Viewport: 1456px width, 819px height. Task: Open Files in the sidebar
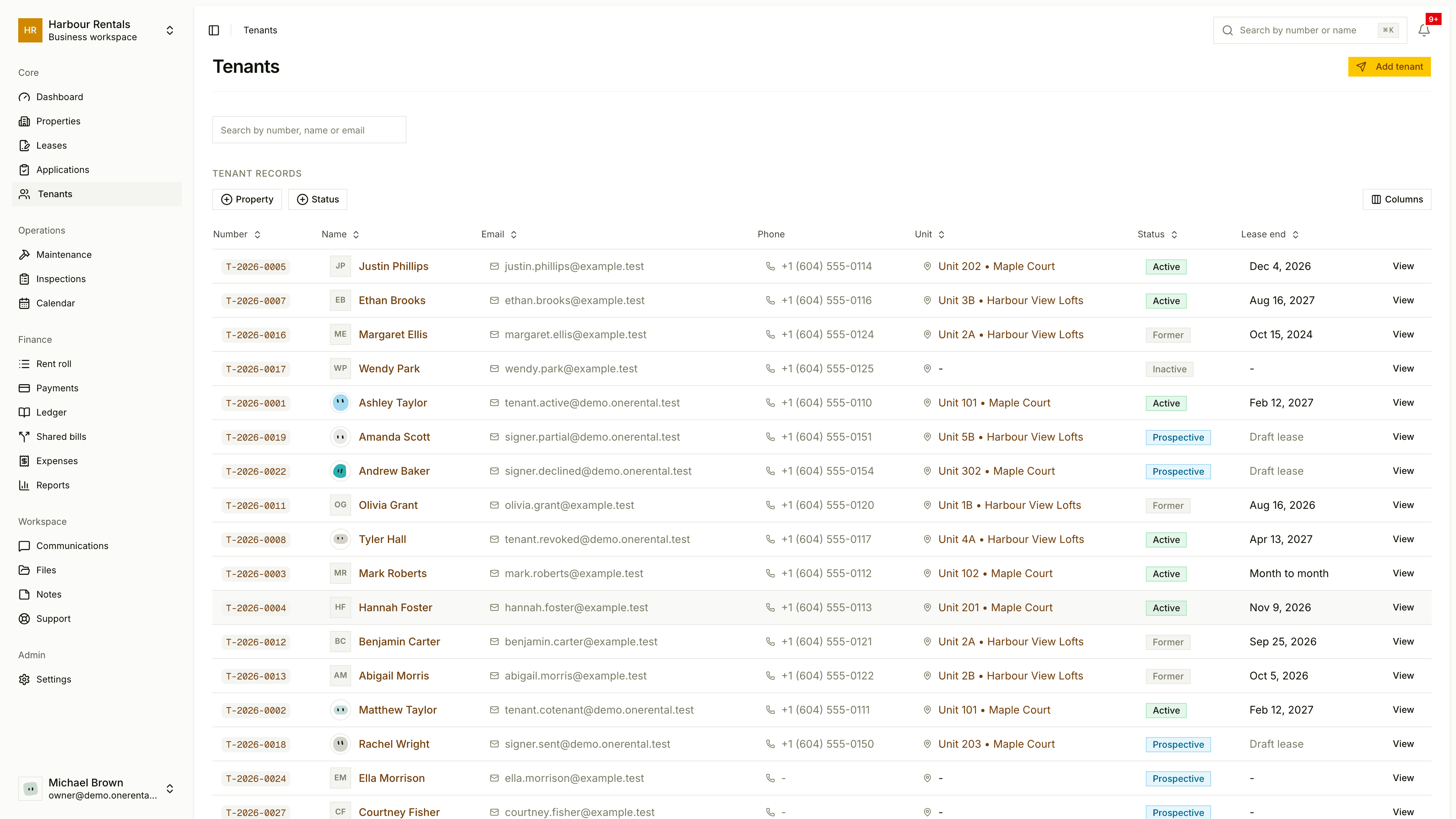coord(97,570)
